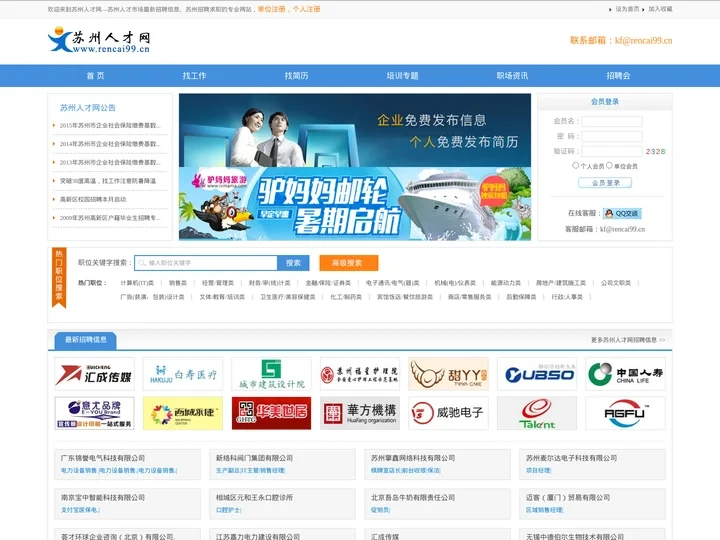Open the 找工作 navigation item
Screen dimensions: 720x540
[x=194, y=76]
